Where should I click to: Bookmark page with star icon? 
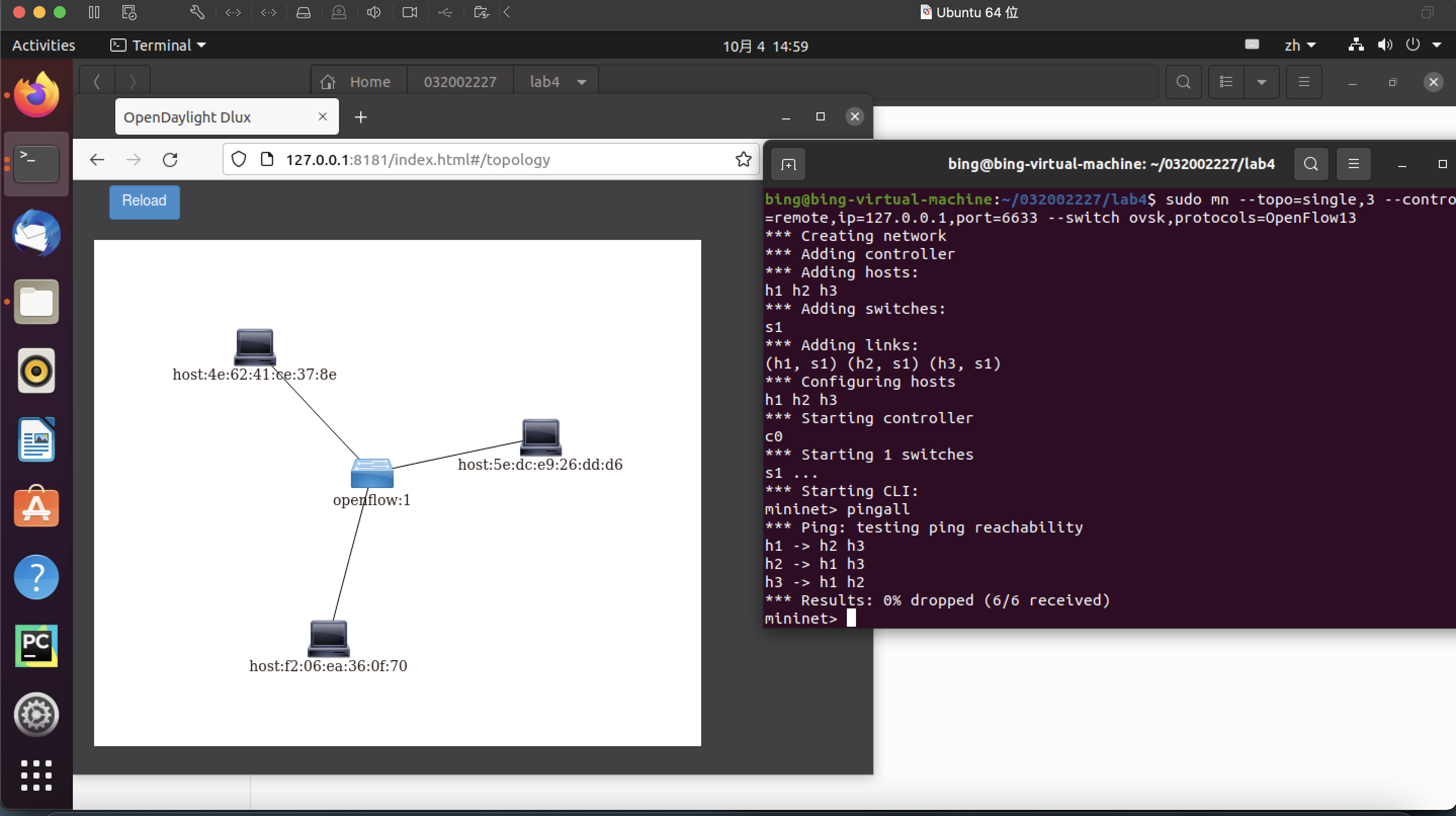[x=743, y=159]
